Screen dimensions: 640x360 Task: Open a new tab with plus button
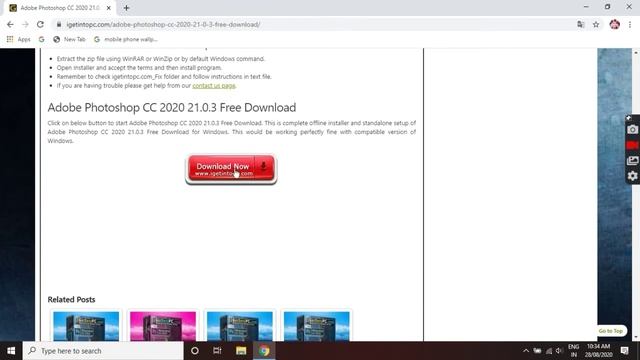(x=126, y=8)
